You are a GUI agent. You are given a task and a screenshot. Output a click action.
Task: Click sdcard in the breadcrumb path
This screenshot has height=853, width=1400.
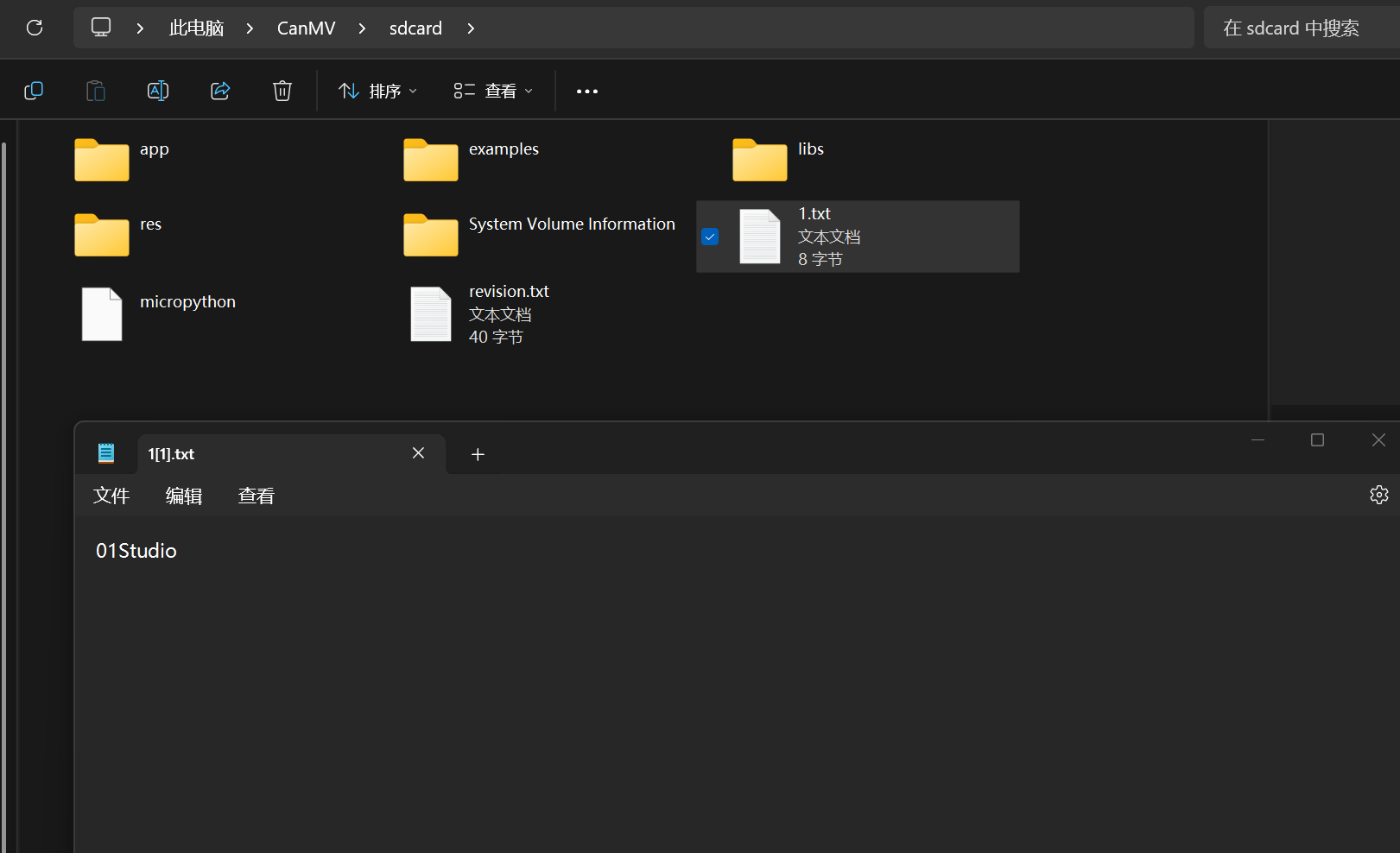(x=415, y=28)
